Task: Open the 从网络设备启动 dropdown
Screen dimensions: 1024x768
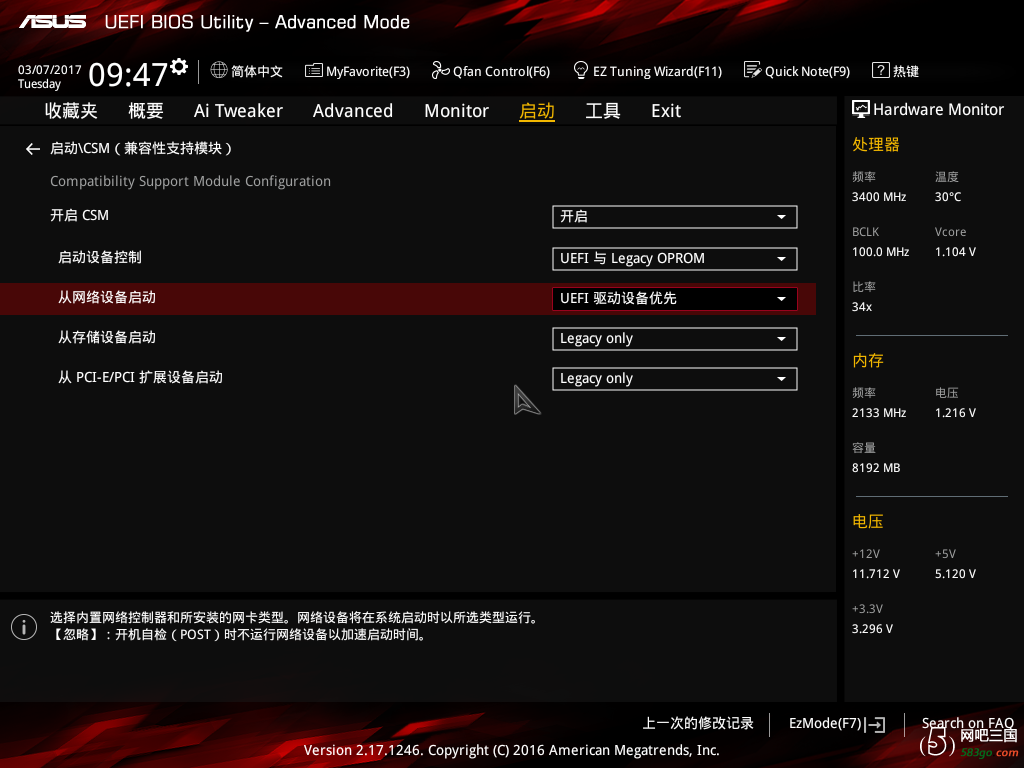Action: point(675,299)
